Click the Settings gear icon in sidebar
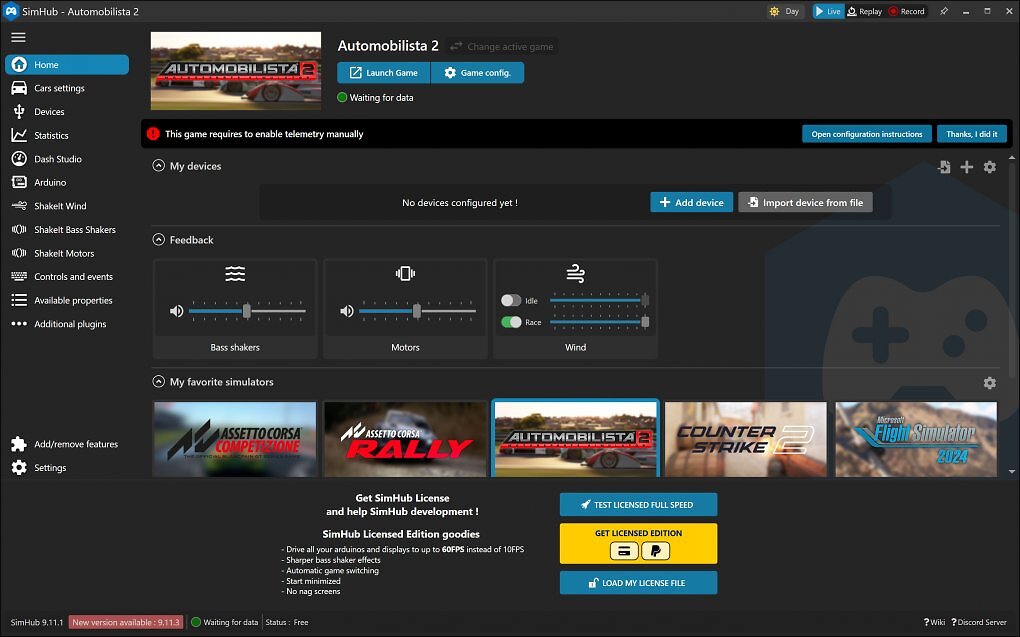The width and height of the screenshot is (1020, 637). [19, 467]
